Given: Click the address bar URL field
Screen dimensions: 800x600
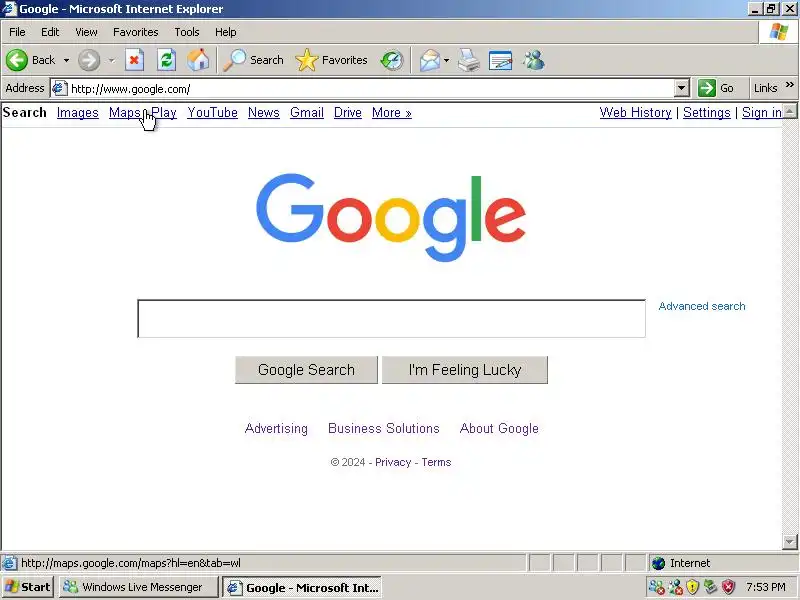Looking at the screenshot, I should click(371, 88).
